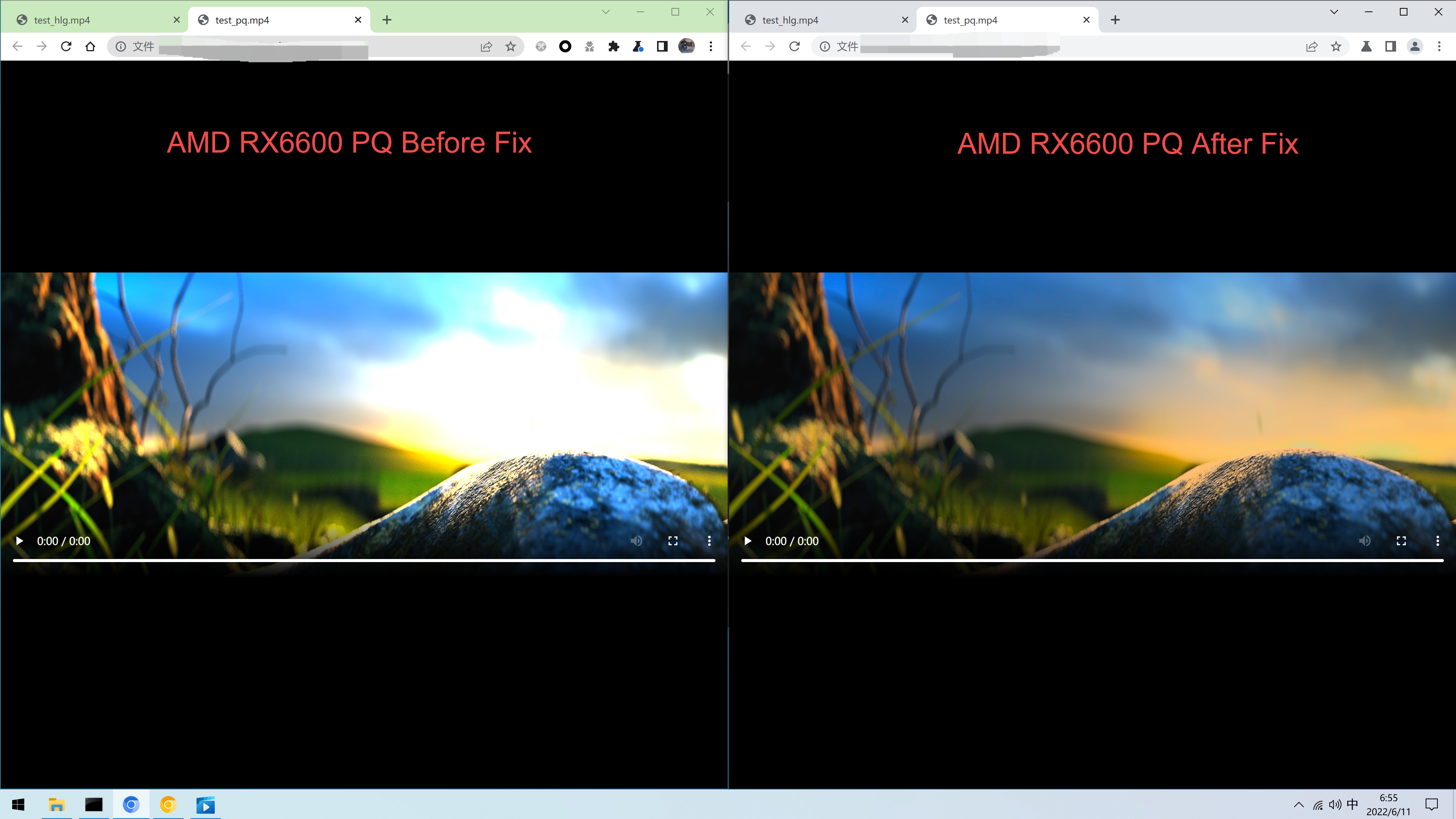The height and width of the screenshot is (819, 1456).
Task: Expand the tab search chevron in right window
Action: pos(1334,11)
